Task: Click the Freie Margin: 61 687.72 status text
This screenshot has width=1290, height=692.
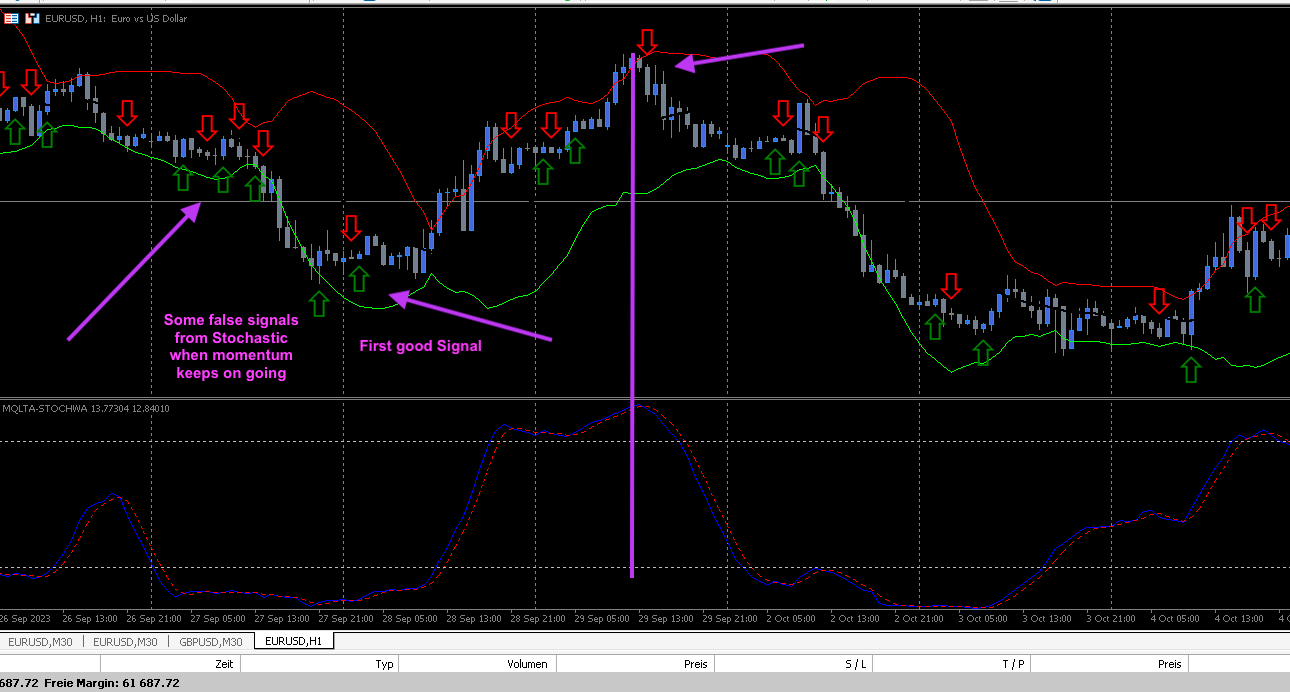Action: (x=112, y=683)
